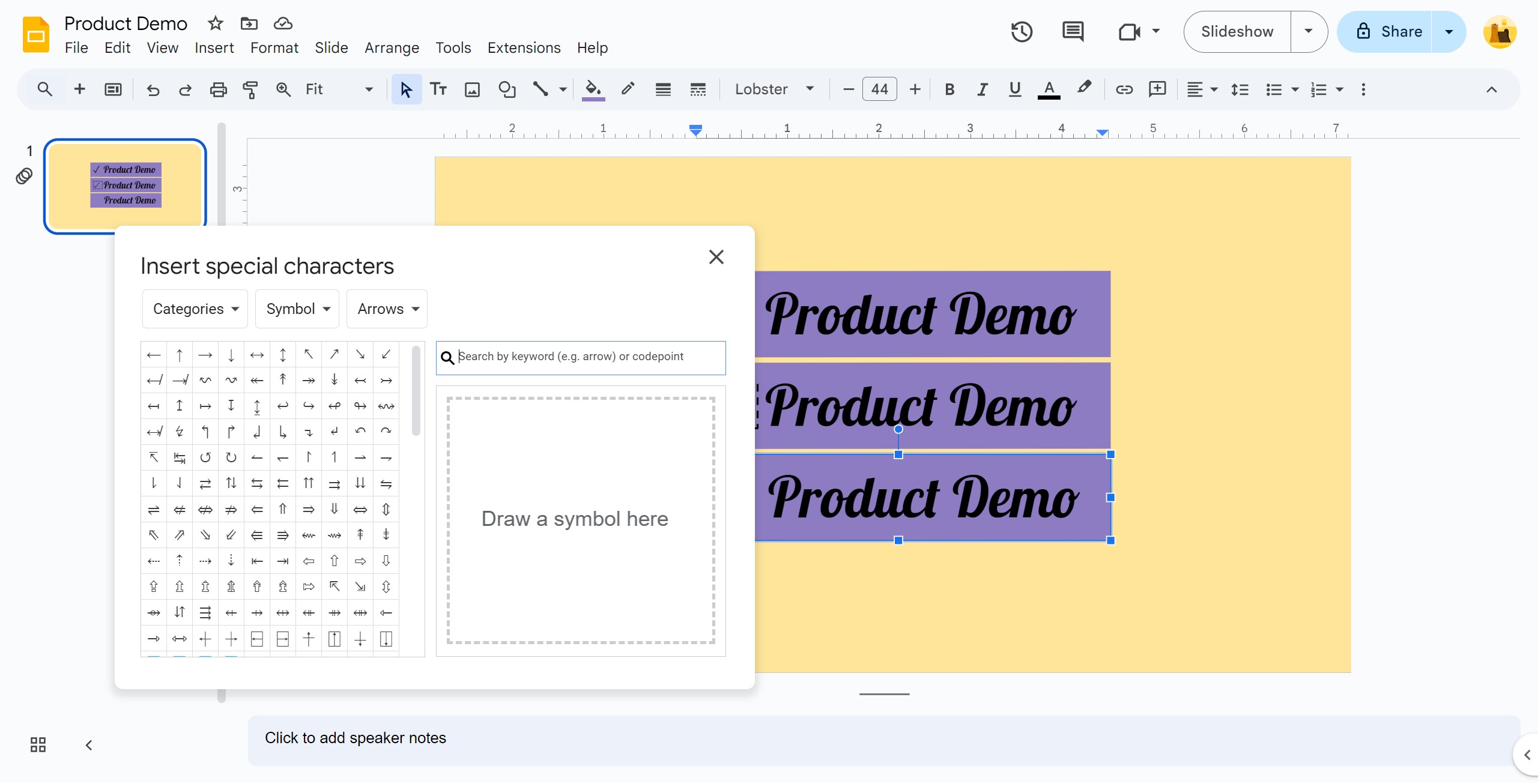Open the grid view icon
This screenshot has width=1538, height=784.
[38, 745]
